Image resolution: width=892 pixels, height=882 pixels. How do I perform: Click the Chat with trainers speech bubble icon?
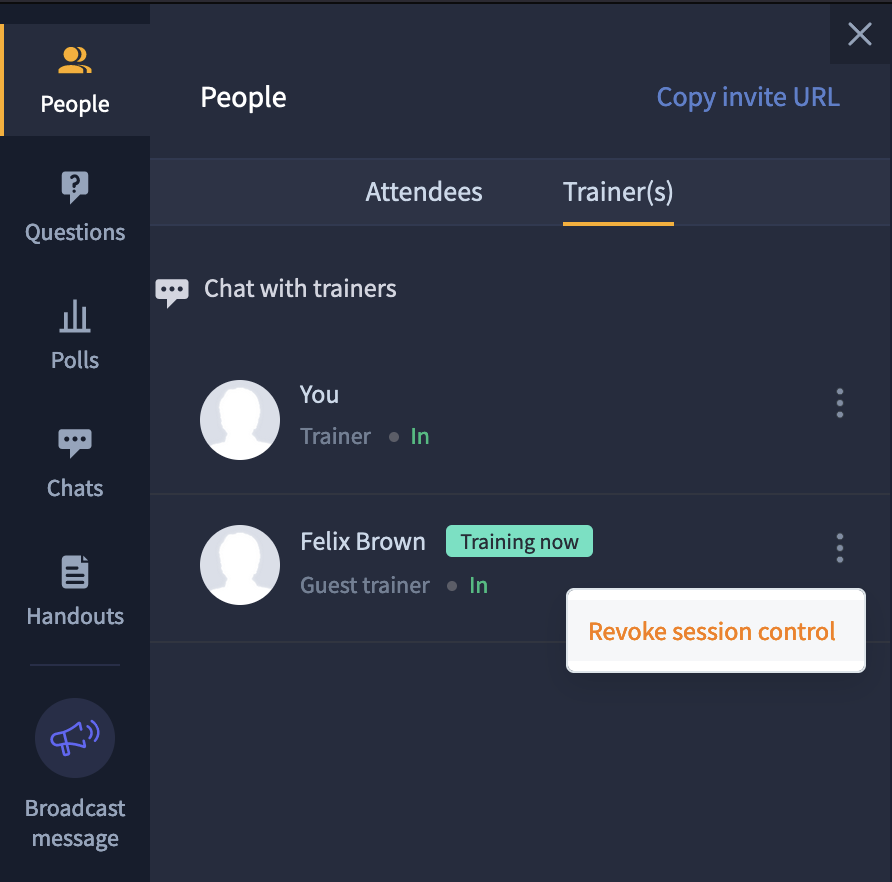pos(172,292)
